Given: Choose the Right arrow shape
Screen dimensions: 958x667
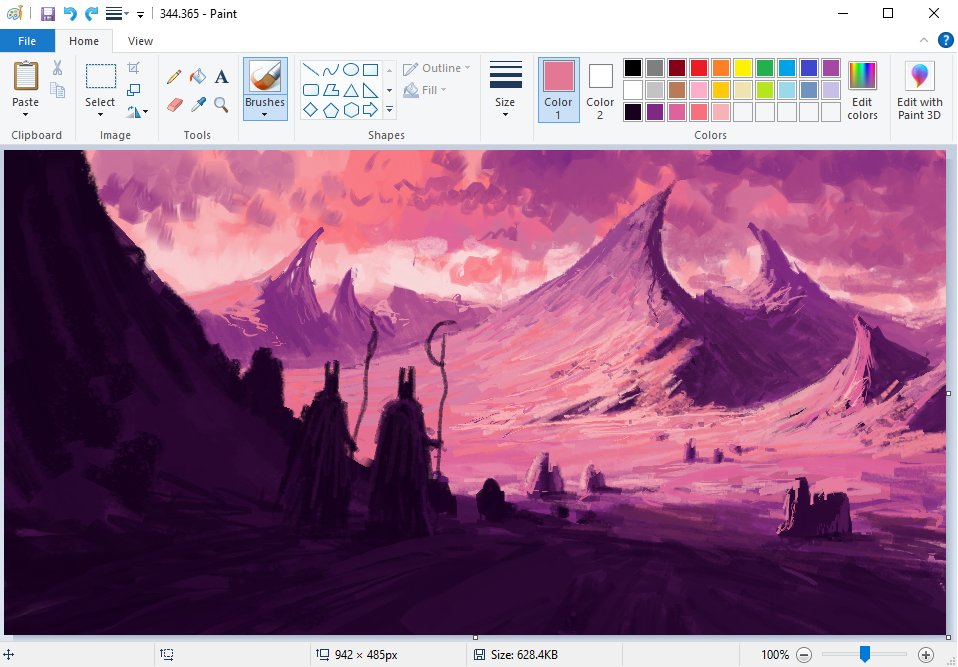Looking at the screenshot, I should point(370,110).
